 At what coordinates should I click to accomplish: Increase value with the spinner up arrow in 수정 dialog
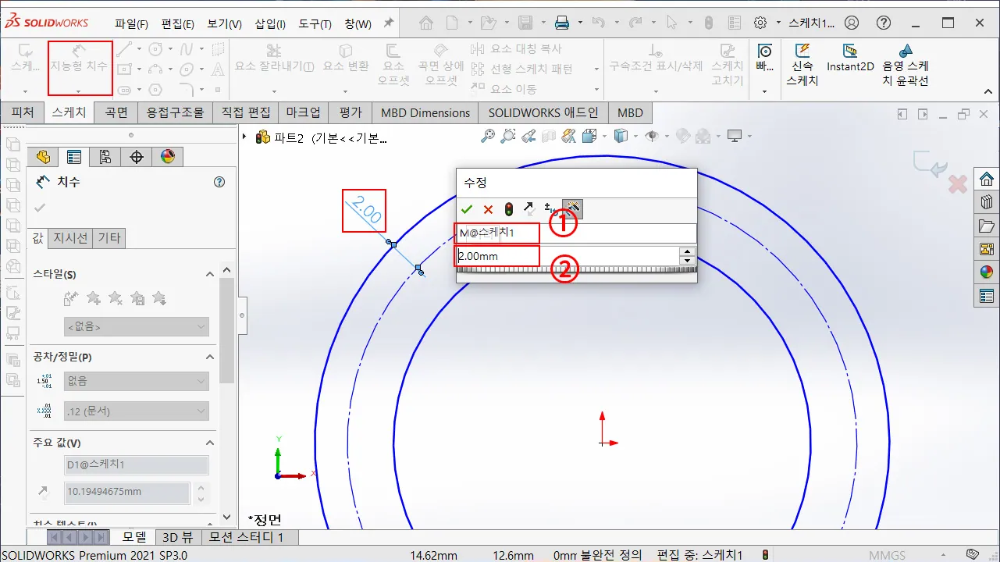[687, 251]
